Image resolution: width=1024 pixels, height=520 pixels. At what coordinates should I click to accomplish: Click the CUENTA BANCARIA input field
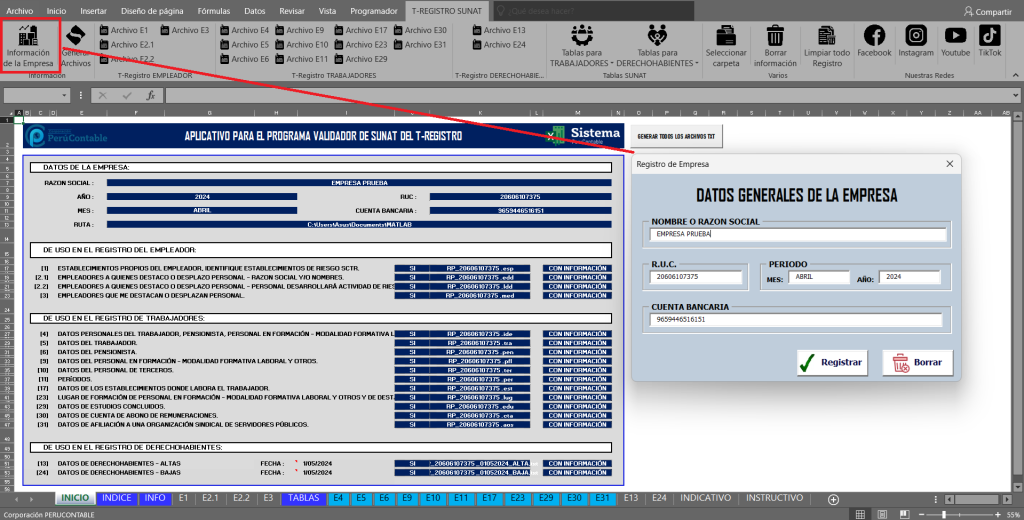[796, 319]
